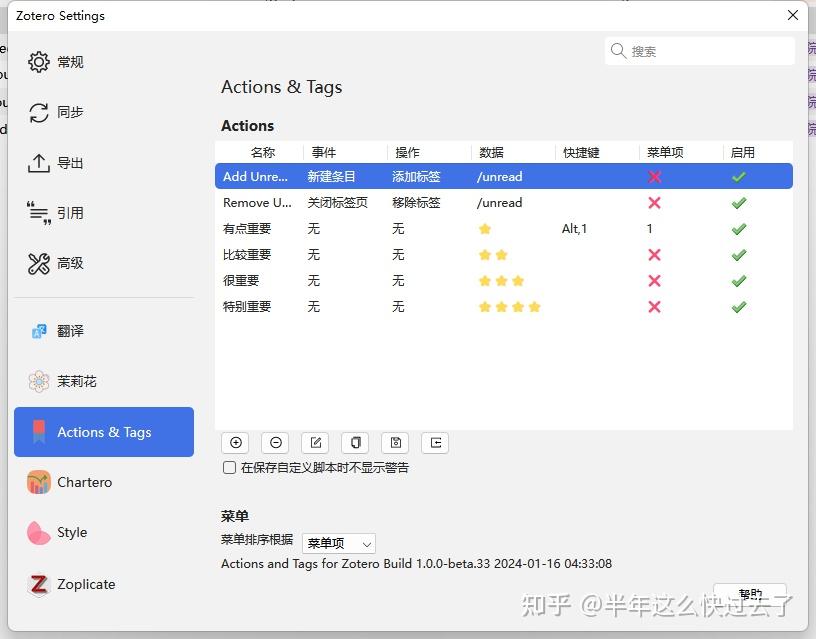Click the search box to search settings
Image resolution: width=816 pixels, height=639 pixels.
(700, 50)
